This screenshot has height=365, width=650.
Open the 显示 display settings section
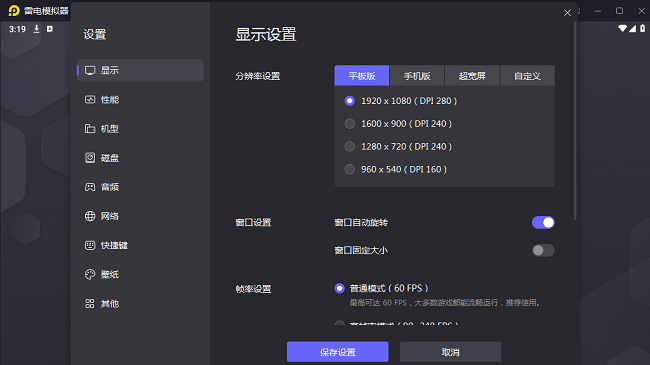(140, 71)
